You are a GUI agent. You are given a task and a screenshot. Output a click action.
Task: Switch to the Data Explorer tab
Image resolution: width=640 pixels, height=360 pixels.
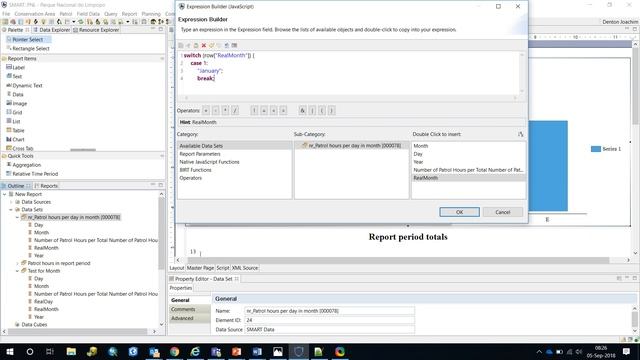point(52,30)
